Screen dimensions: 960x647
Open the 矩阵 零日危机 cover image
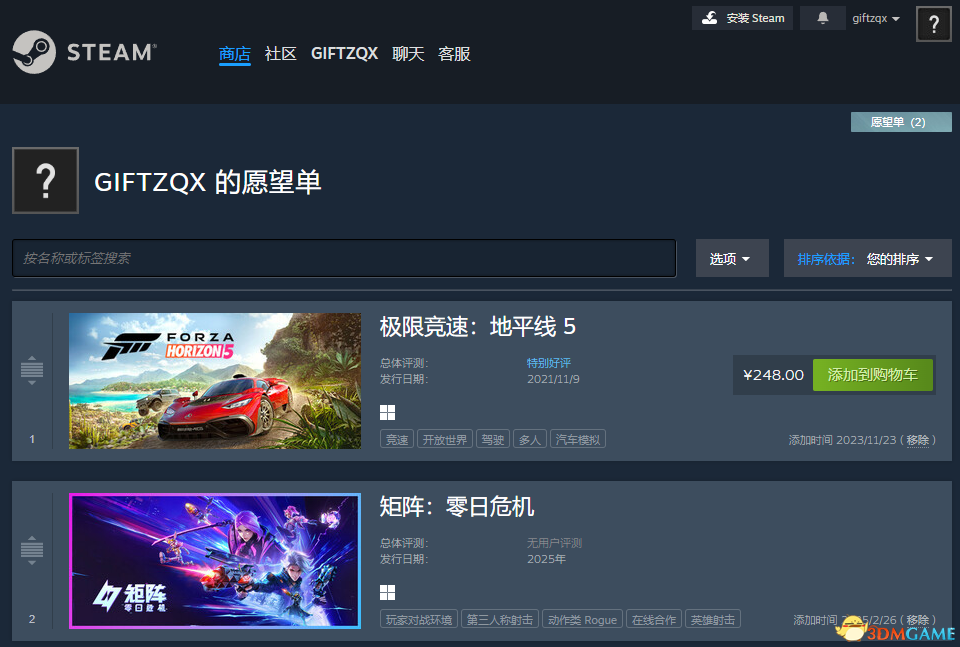click(x=215, y=561)
